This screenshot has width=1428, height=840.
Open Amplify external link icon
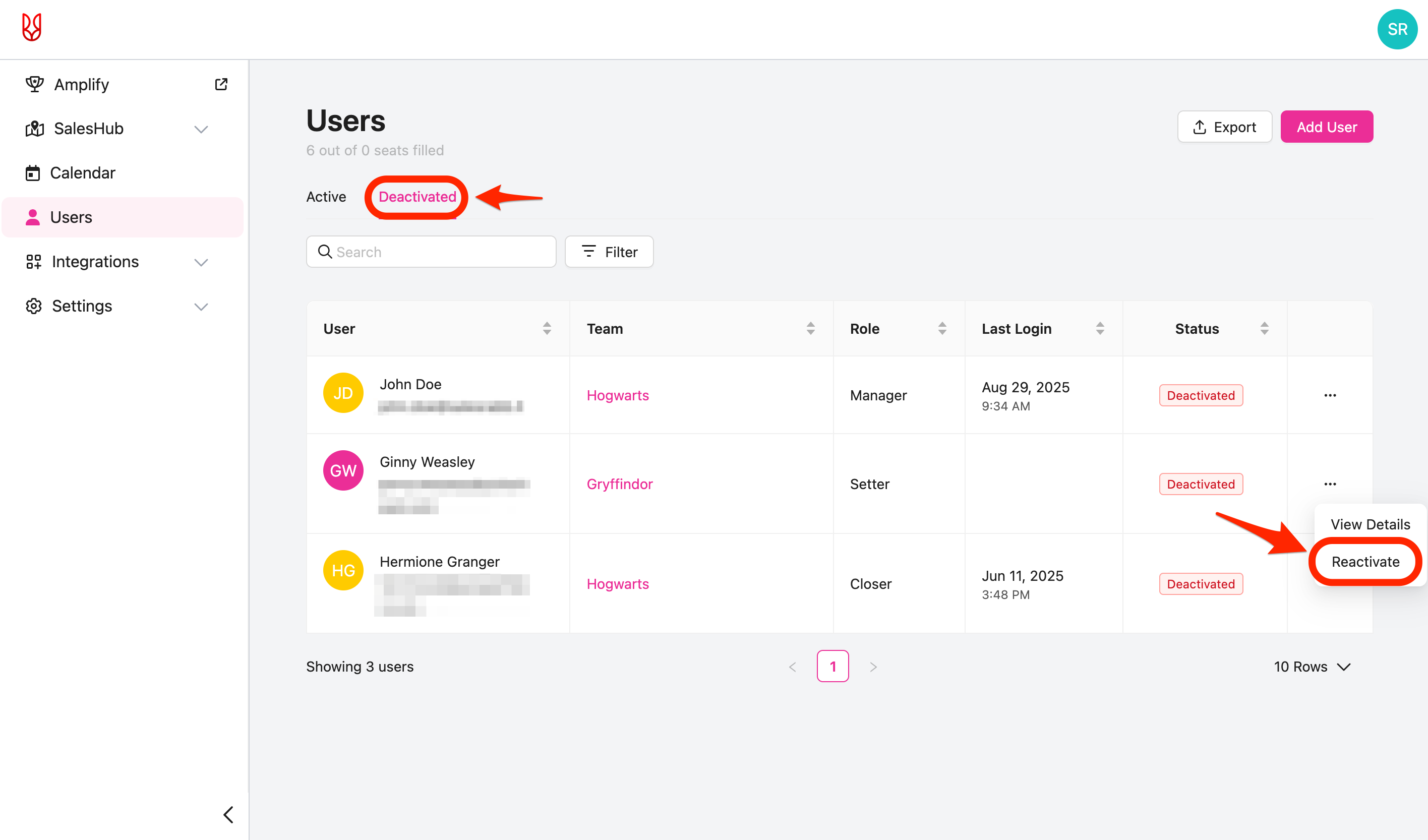tap(221, 84)
